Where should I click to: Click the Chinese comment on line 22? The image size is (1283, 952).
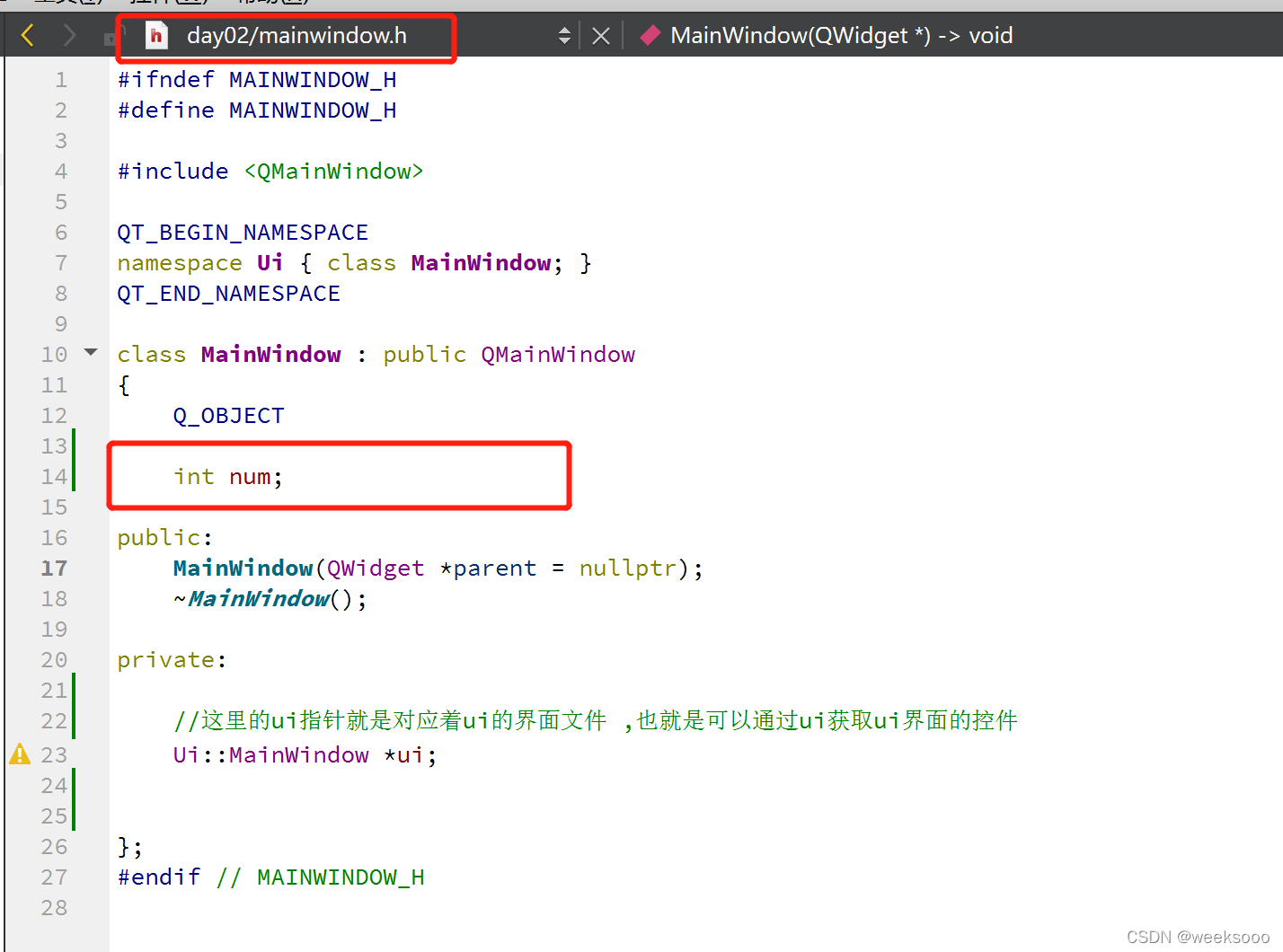(595, 720)
